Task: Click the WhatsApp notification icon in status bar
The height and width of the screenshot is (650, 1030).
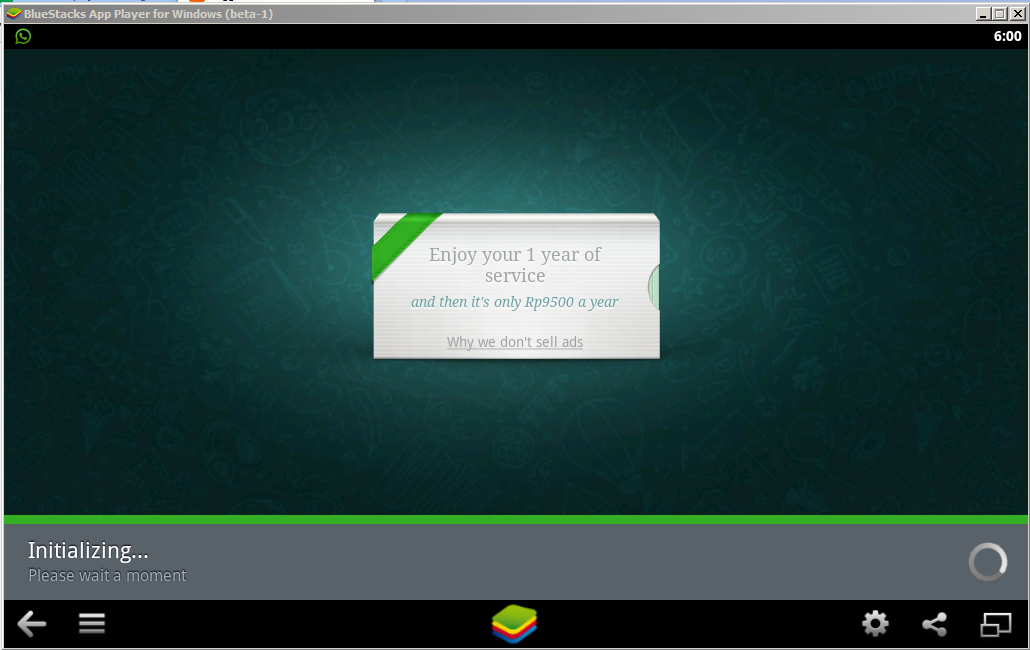Action: tap(23, 37)
